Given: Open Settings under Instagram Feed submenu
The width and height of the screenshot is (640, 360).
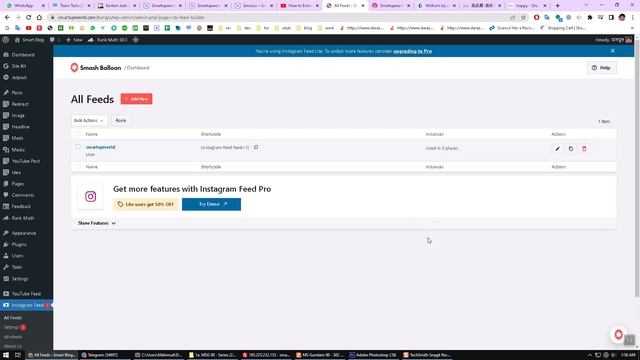Looking at the screenshot, I should point(11,327).
